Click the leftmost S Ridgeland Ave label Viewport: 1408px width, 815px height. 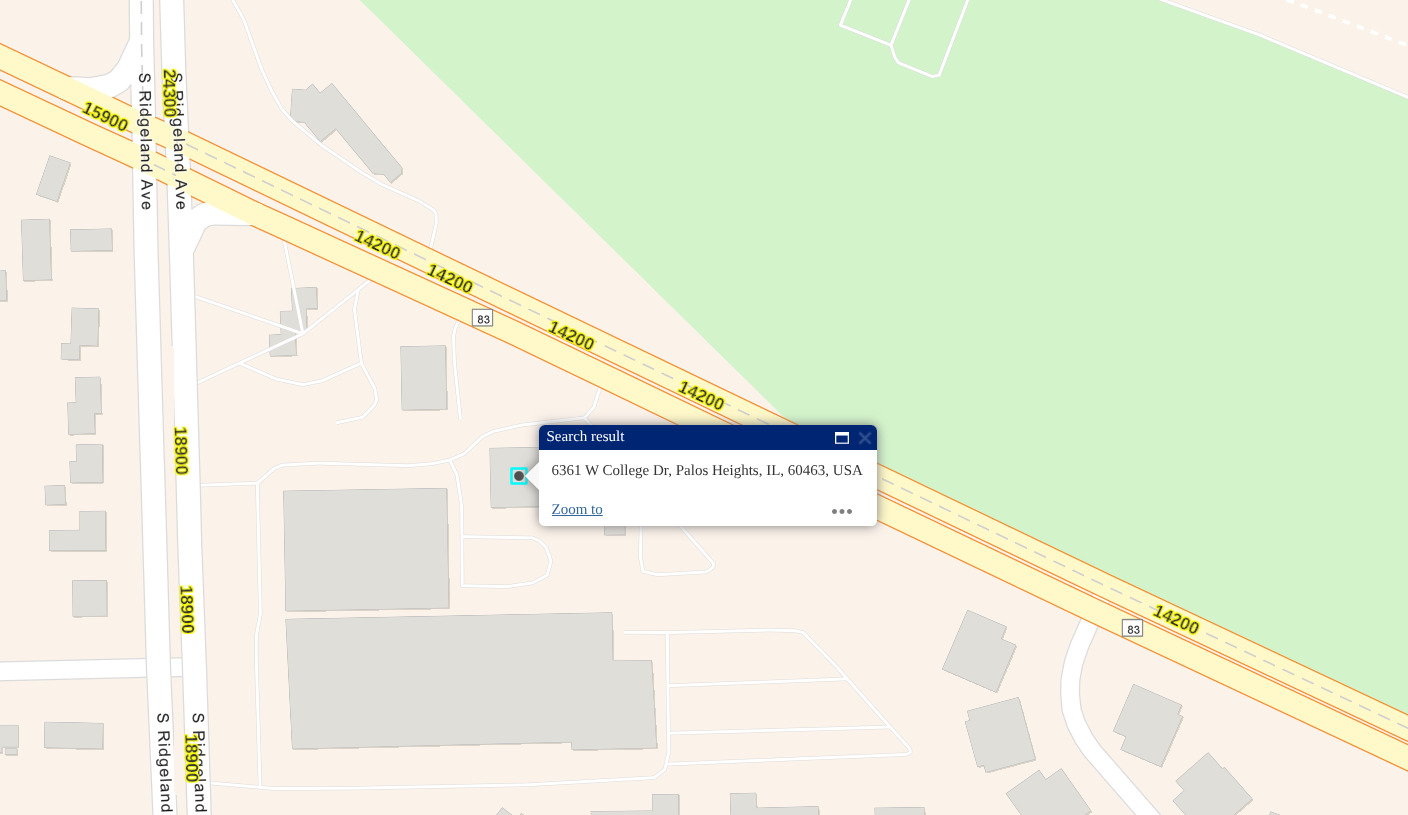[x=145, y=141]
